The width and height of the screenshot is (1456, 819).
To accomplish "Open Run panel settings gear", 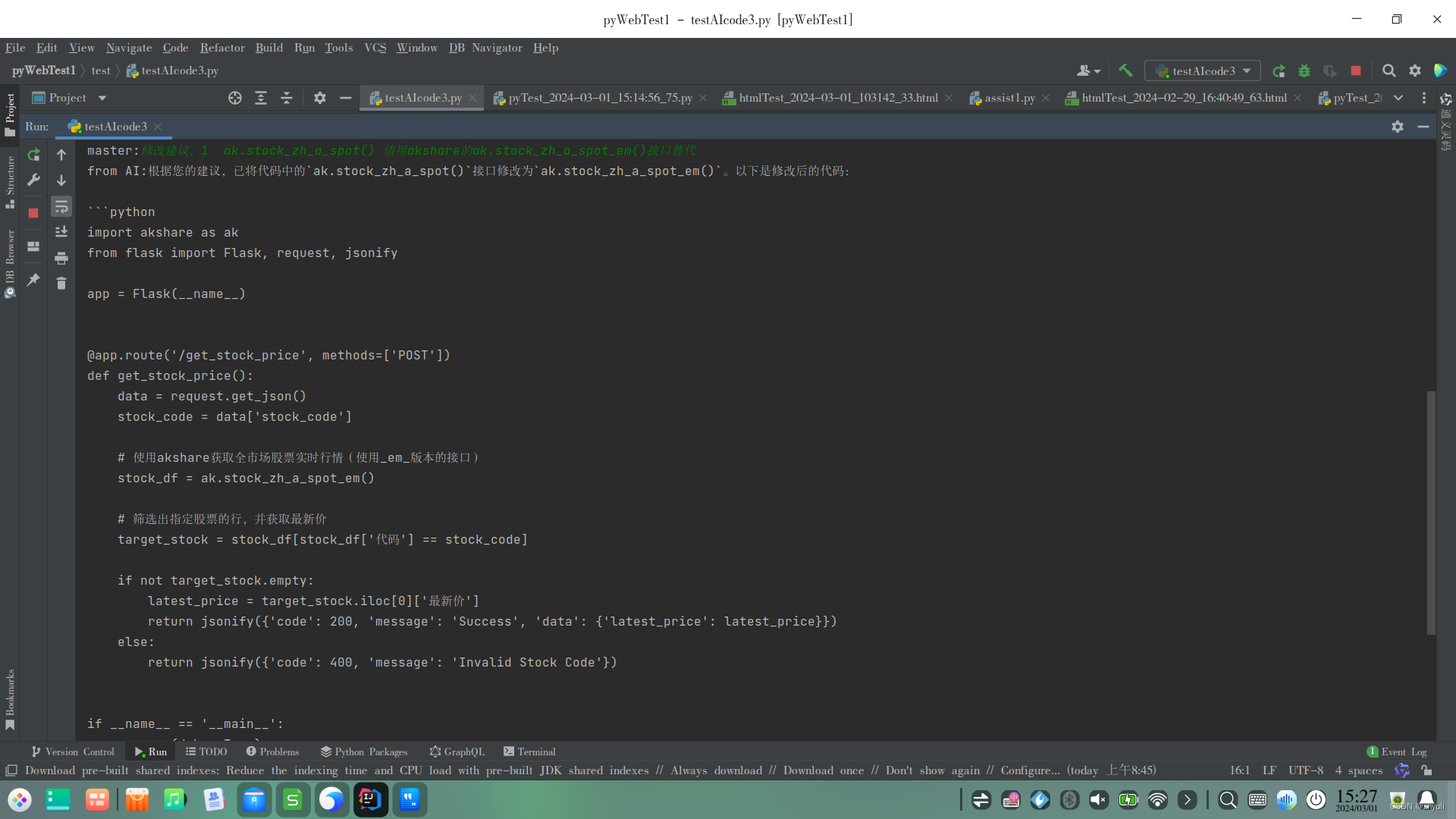I will (x=1398, y=127).
